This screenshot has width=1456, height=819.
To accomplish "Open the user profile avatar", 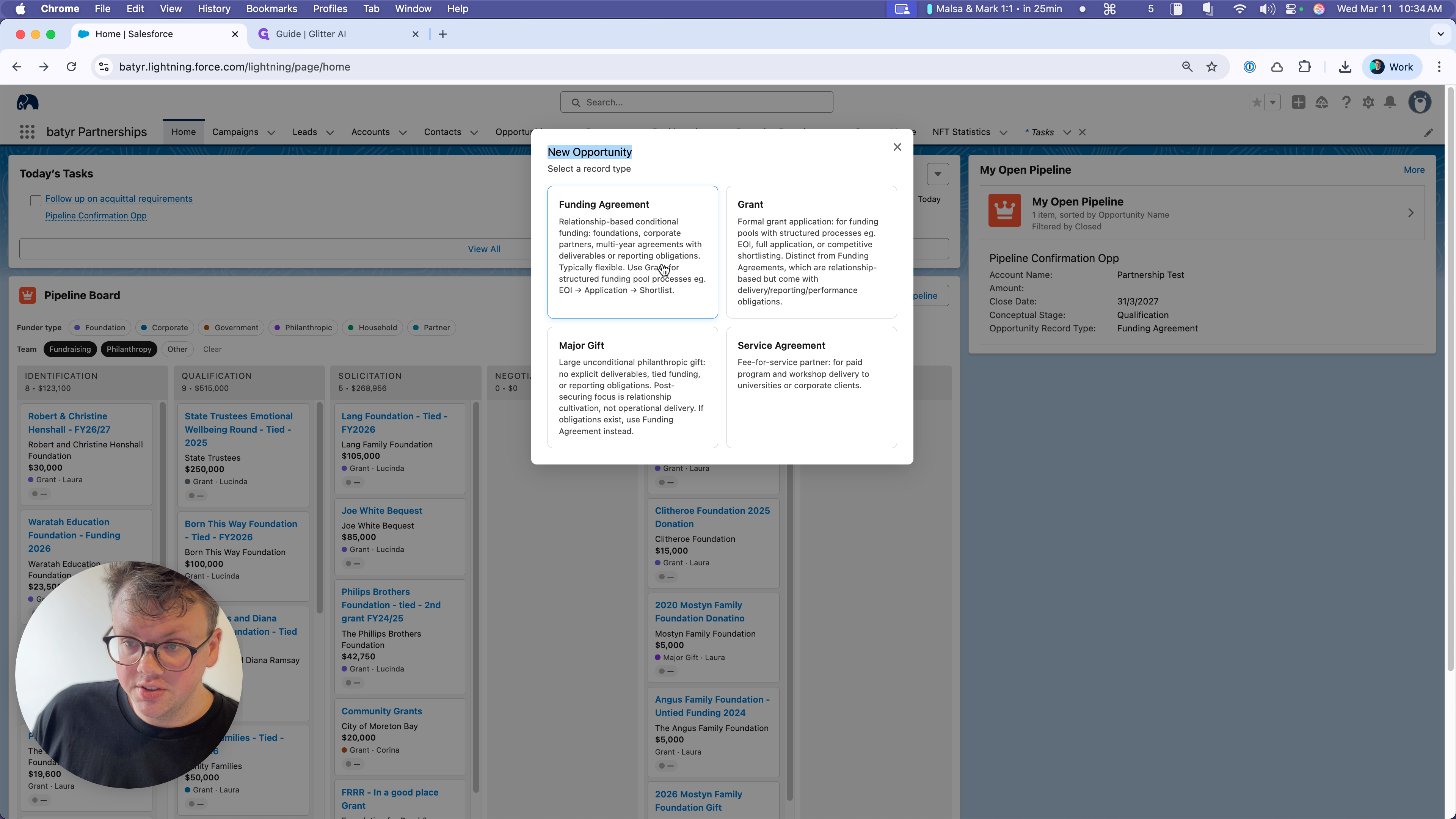I will click(x=1419, y=102).
